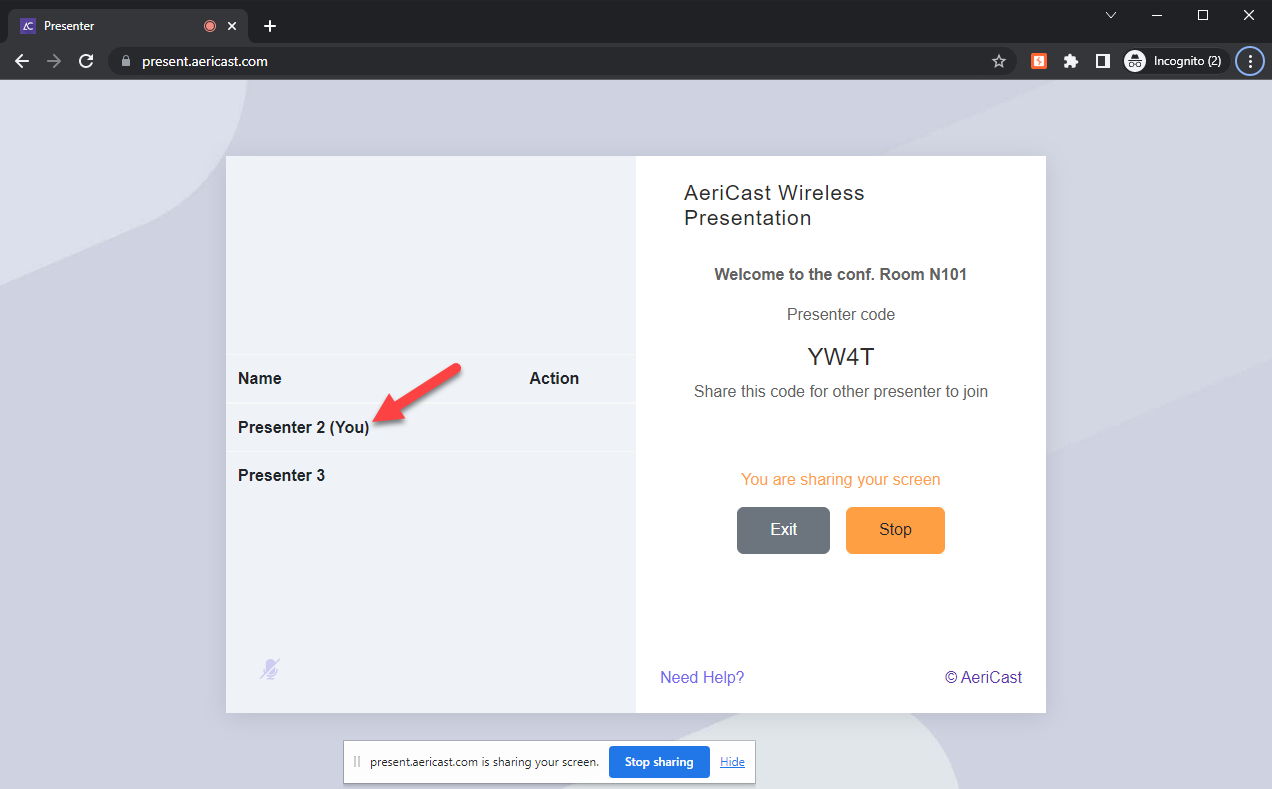Minimize the browser window
Viewport: 1272px width, 789px height.
[1156, 15]
